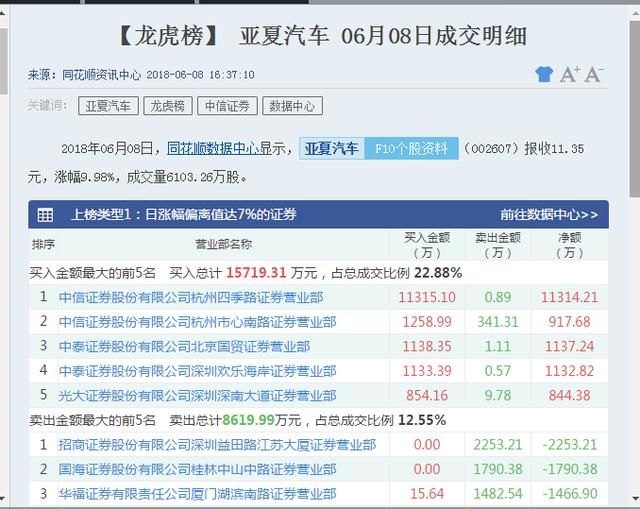
Task: Click the table grid icon beside 上榜类型1
Action: click(45, 215)
